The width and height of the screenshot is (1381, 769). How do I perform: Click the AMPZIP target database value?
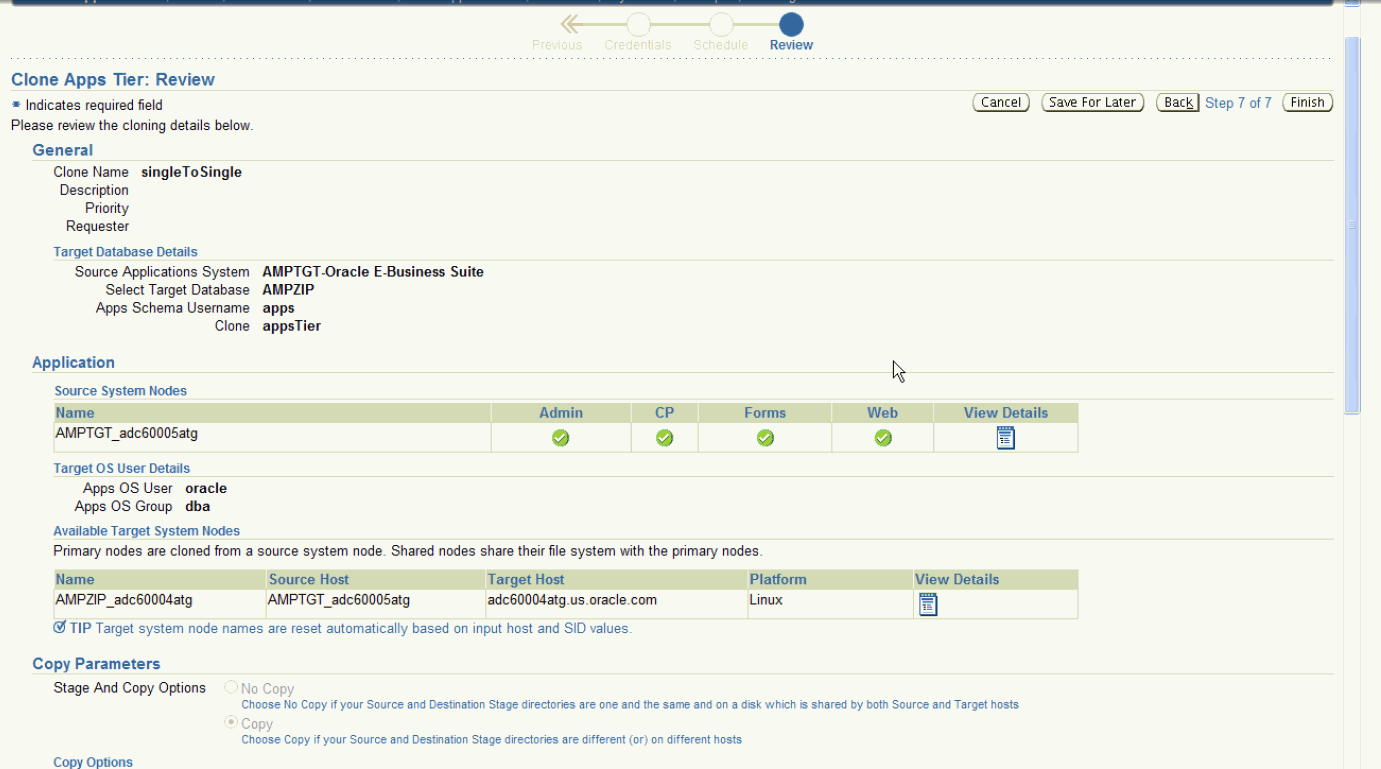(289, 290)
